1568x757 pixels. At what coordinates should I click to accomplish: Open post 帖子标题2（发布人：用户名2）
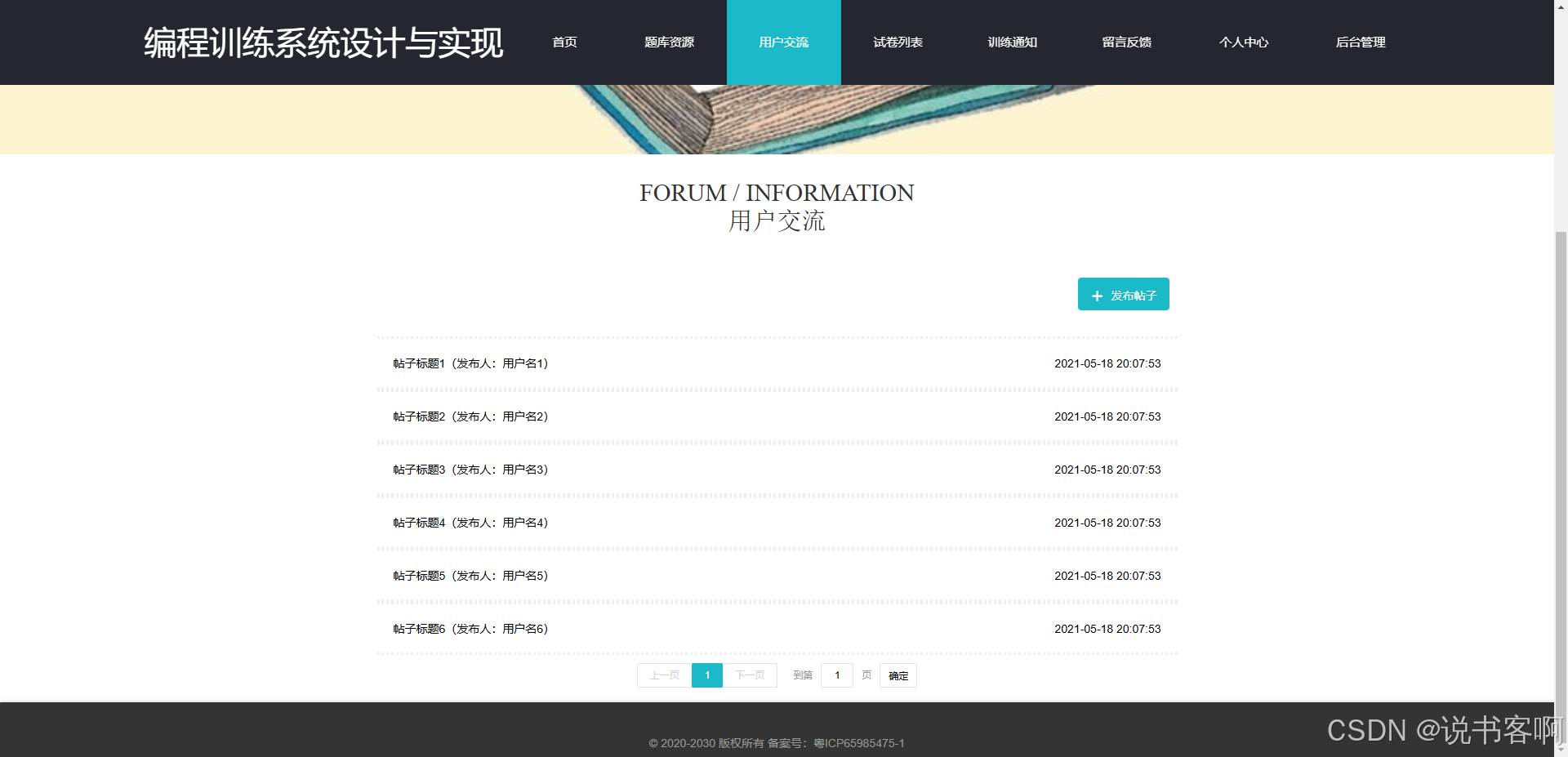(470, 416)
